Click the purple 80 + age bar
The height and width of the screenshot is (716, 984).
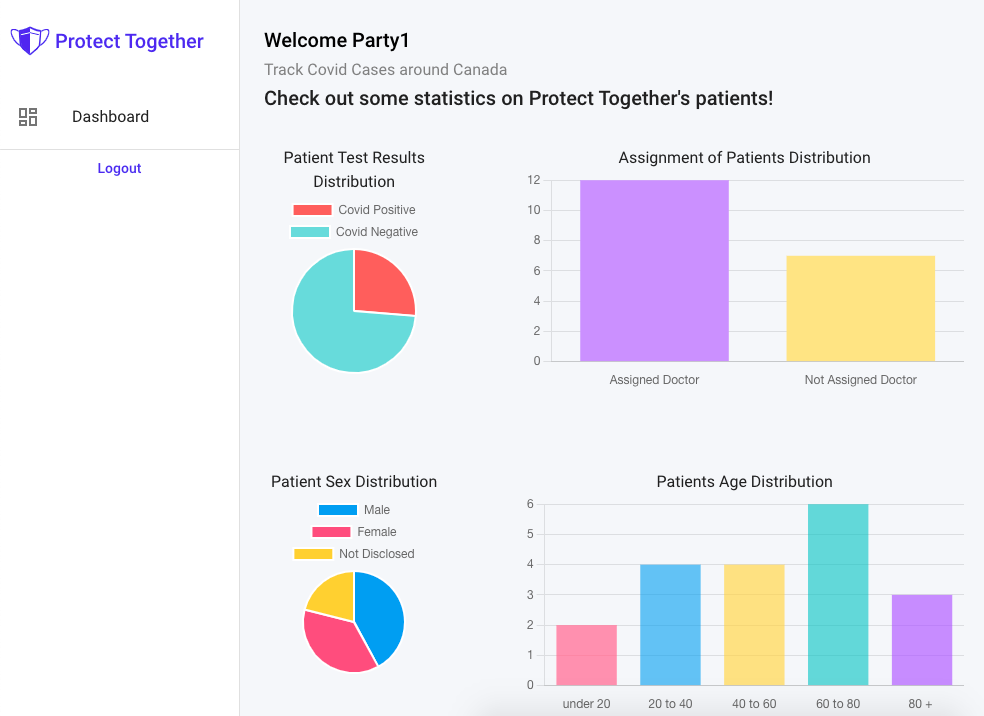click(x=922, y=640)
